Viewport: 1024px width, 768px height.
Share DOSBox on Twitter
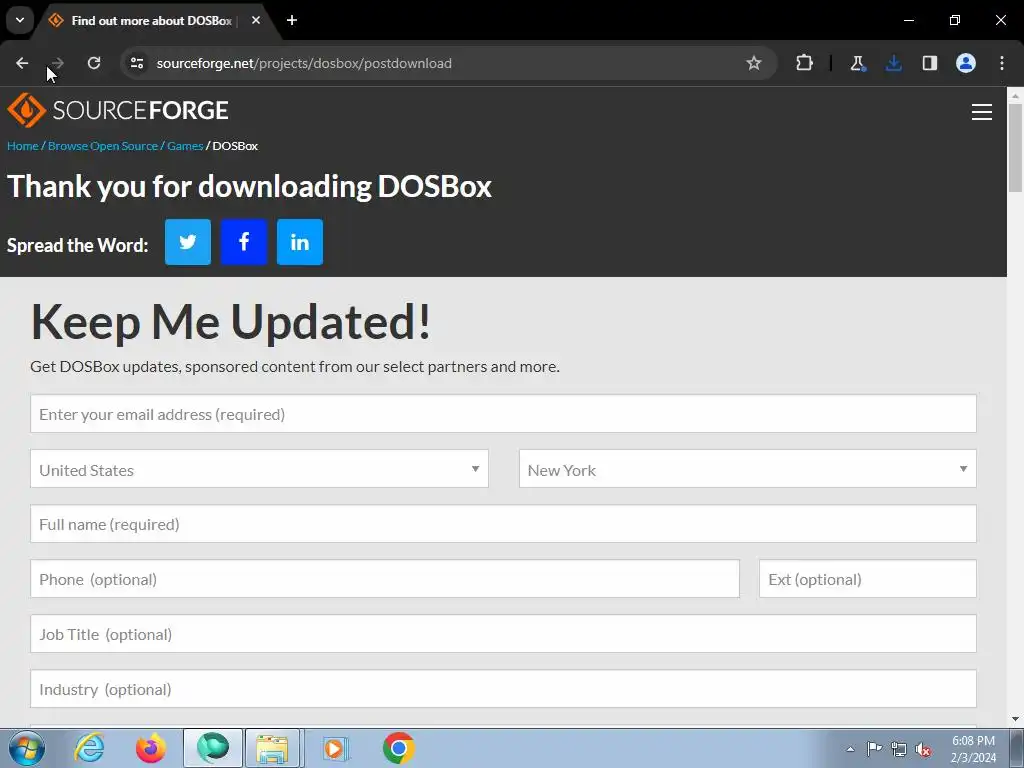pyautogui.click(x=187, y=242)
